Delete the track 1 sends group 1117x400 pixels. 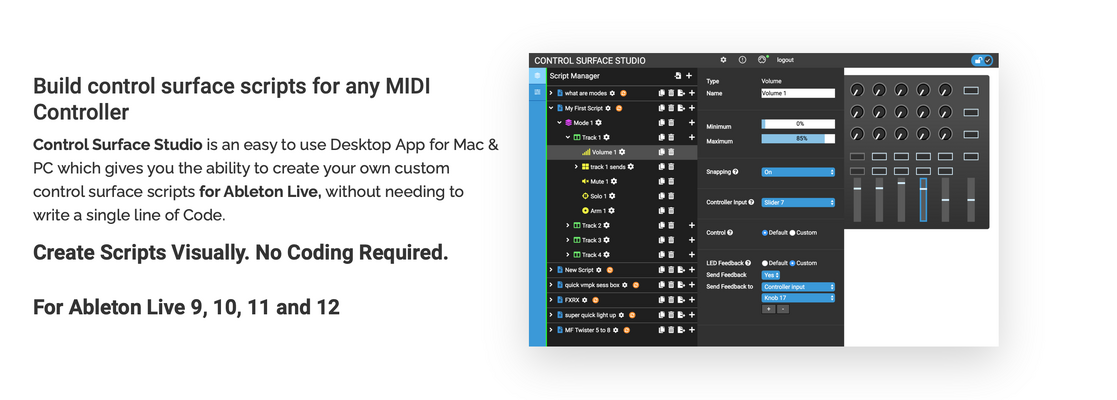(671, 167)
